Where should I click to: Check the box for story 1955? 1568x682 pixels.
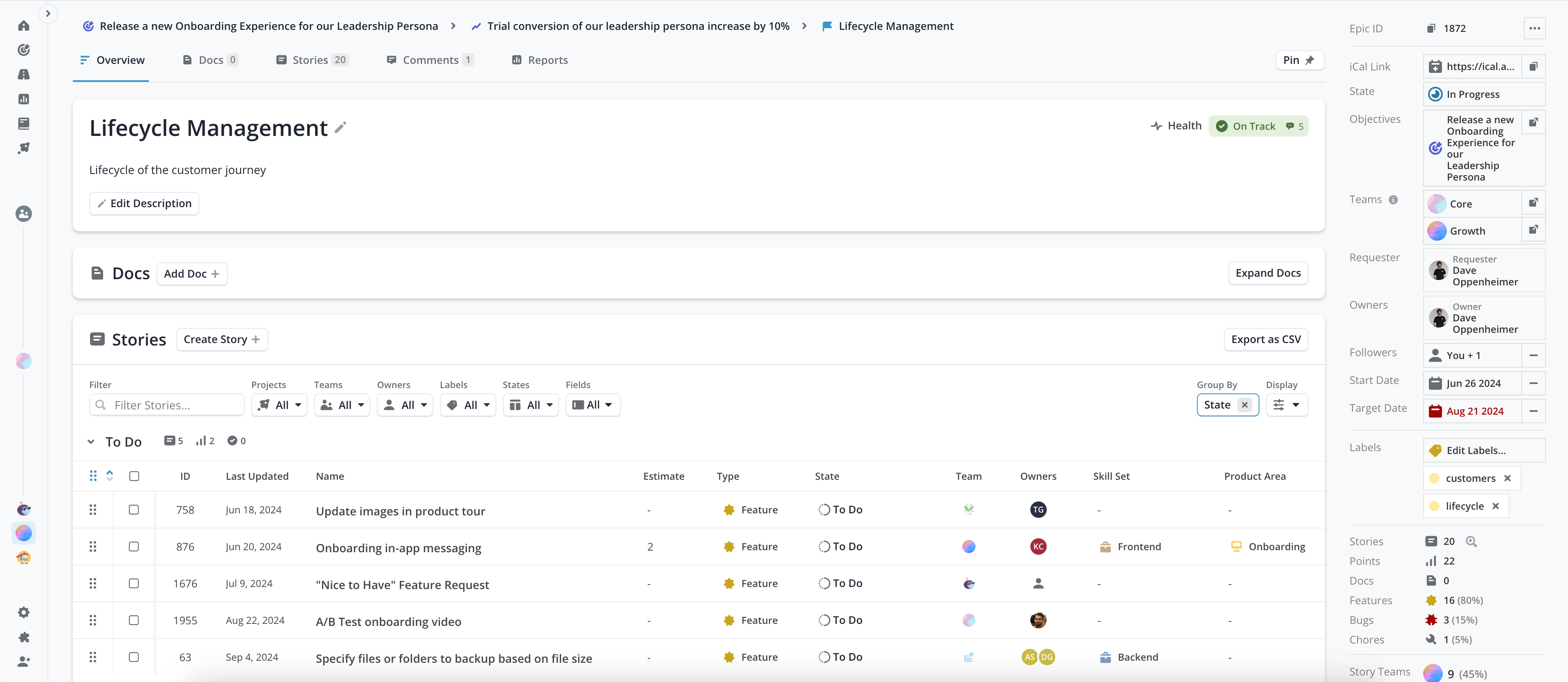point(134,620)
